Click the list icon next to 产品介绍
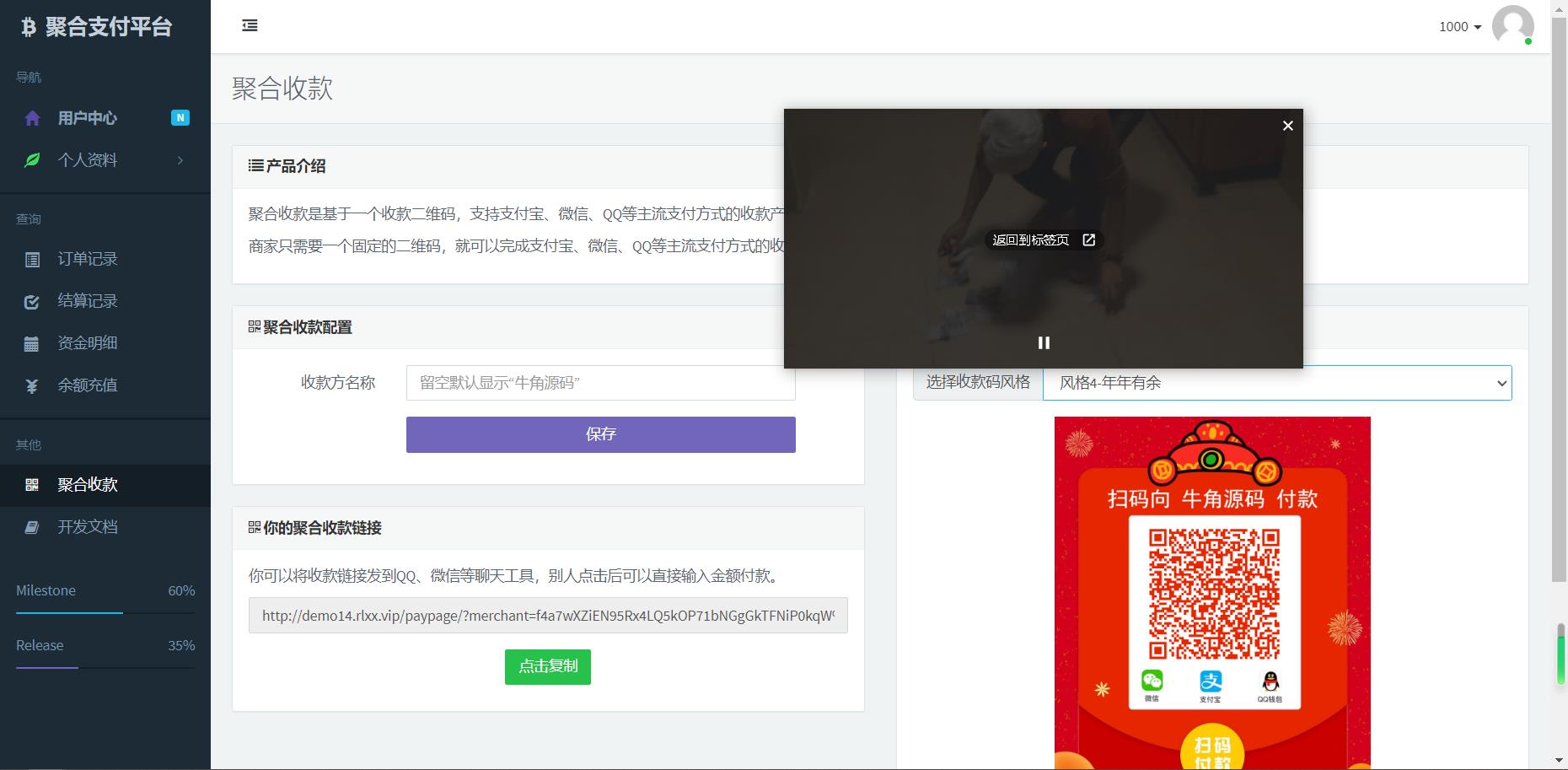The width and height of the screenshot is (1568, 770). [x=255, y=166]
